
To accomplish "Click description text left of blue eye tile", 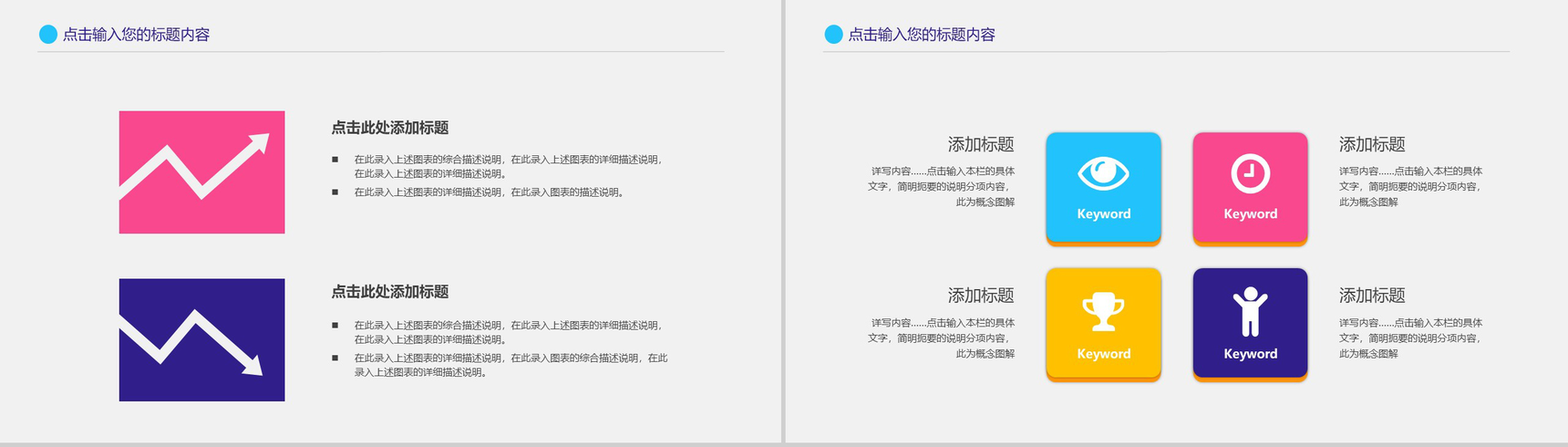I will click(941, 186).
